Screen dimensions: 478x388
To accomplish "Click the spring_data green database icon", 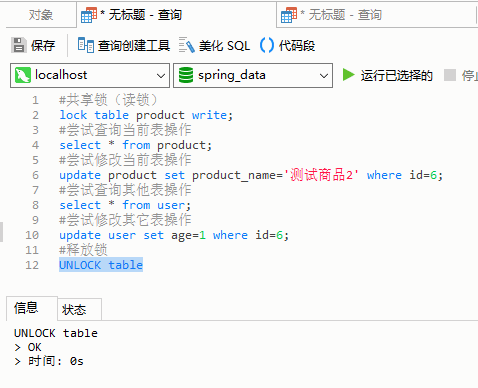I will tap(186, 75).
